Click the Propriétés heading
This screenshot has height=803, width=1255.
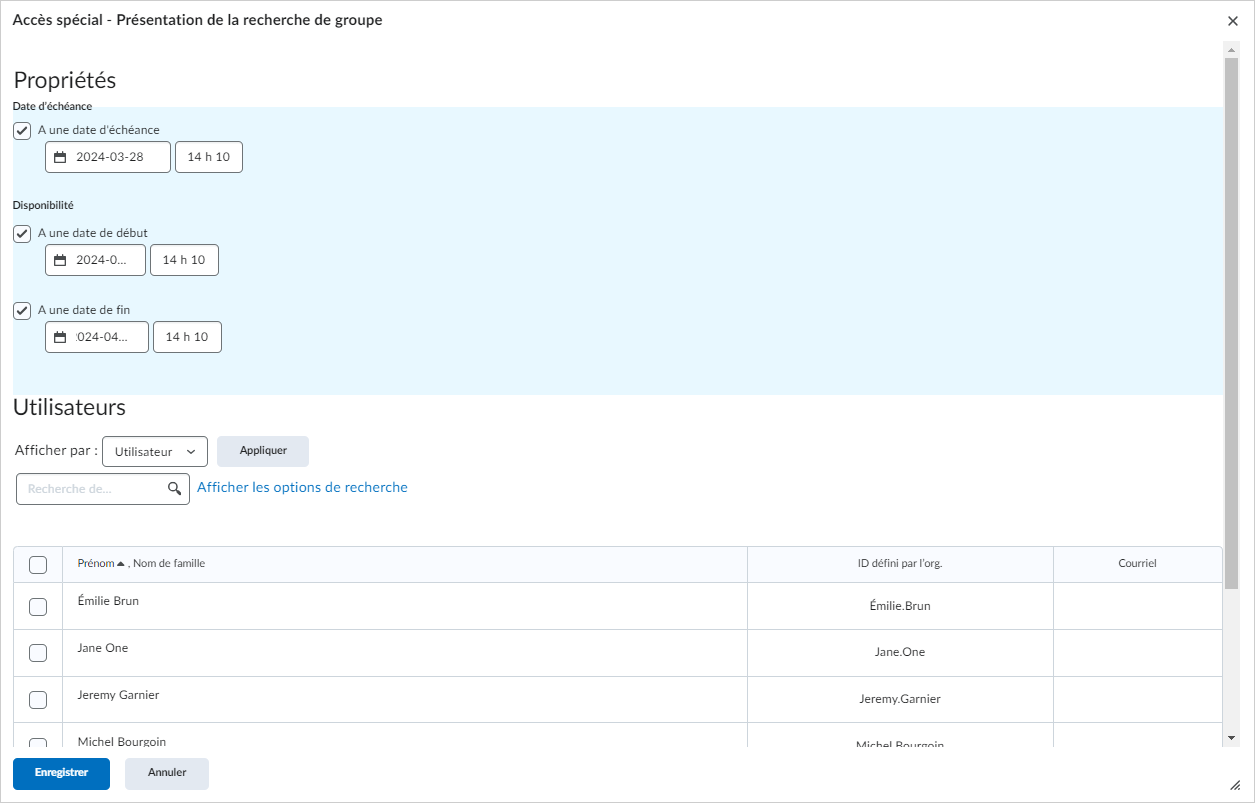[x=65, y=81]
